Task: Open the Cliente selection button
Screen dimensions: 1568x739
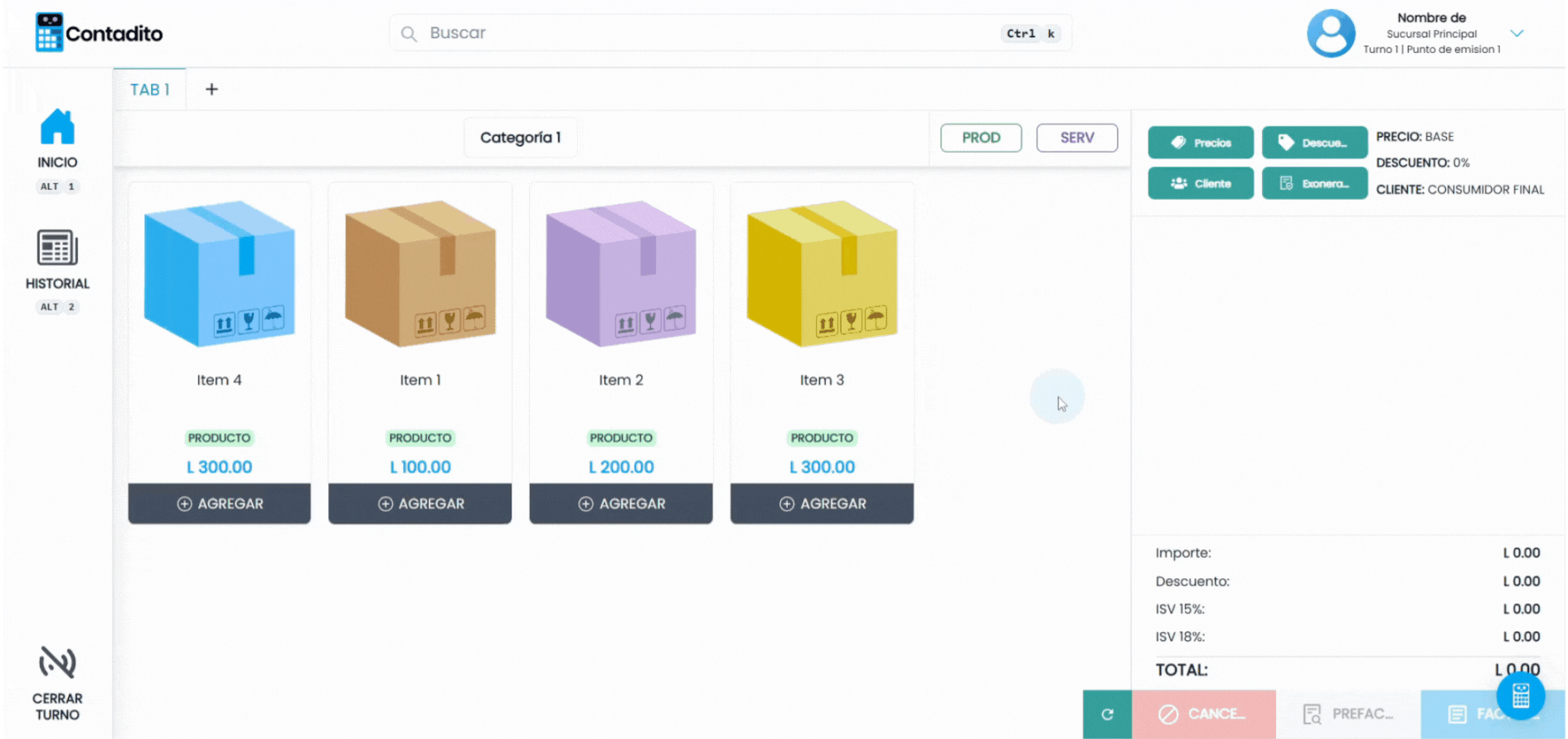Action: point(1201,183)
